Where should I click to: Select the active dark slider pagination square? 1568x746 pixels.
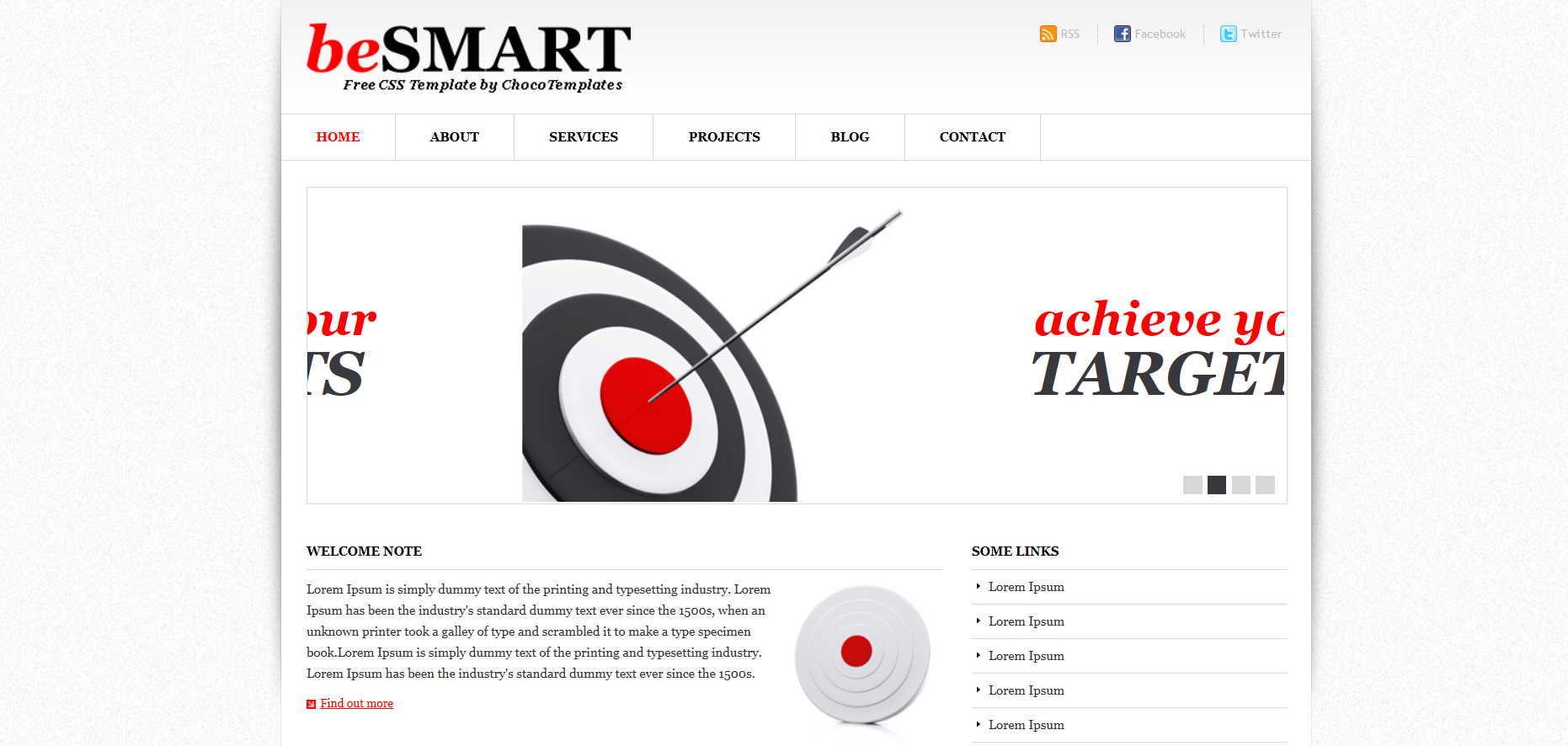(1217, 485)
